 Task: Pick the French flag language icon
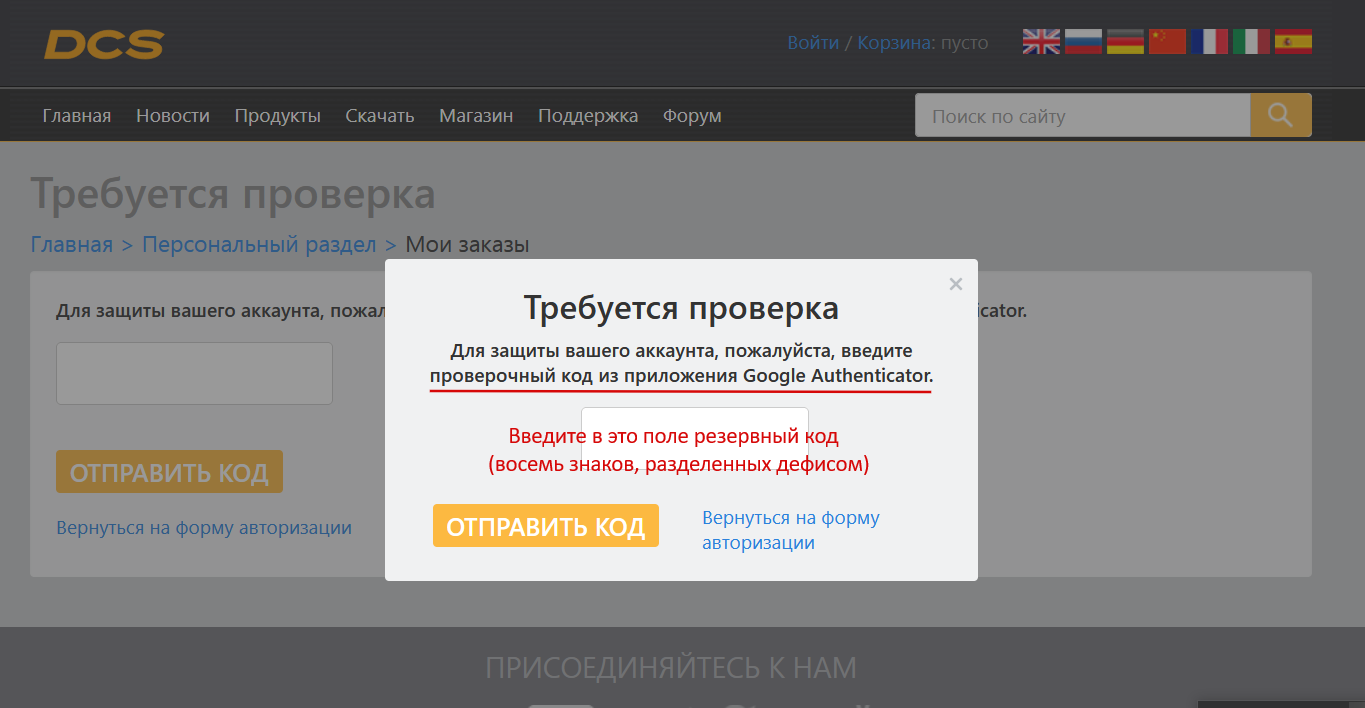(1208, 41)
